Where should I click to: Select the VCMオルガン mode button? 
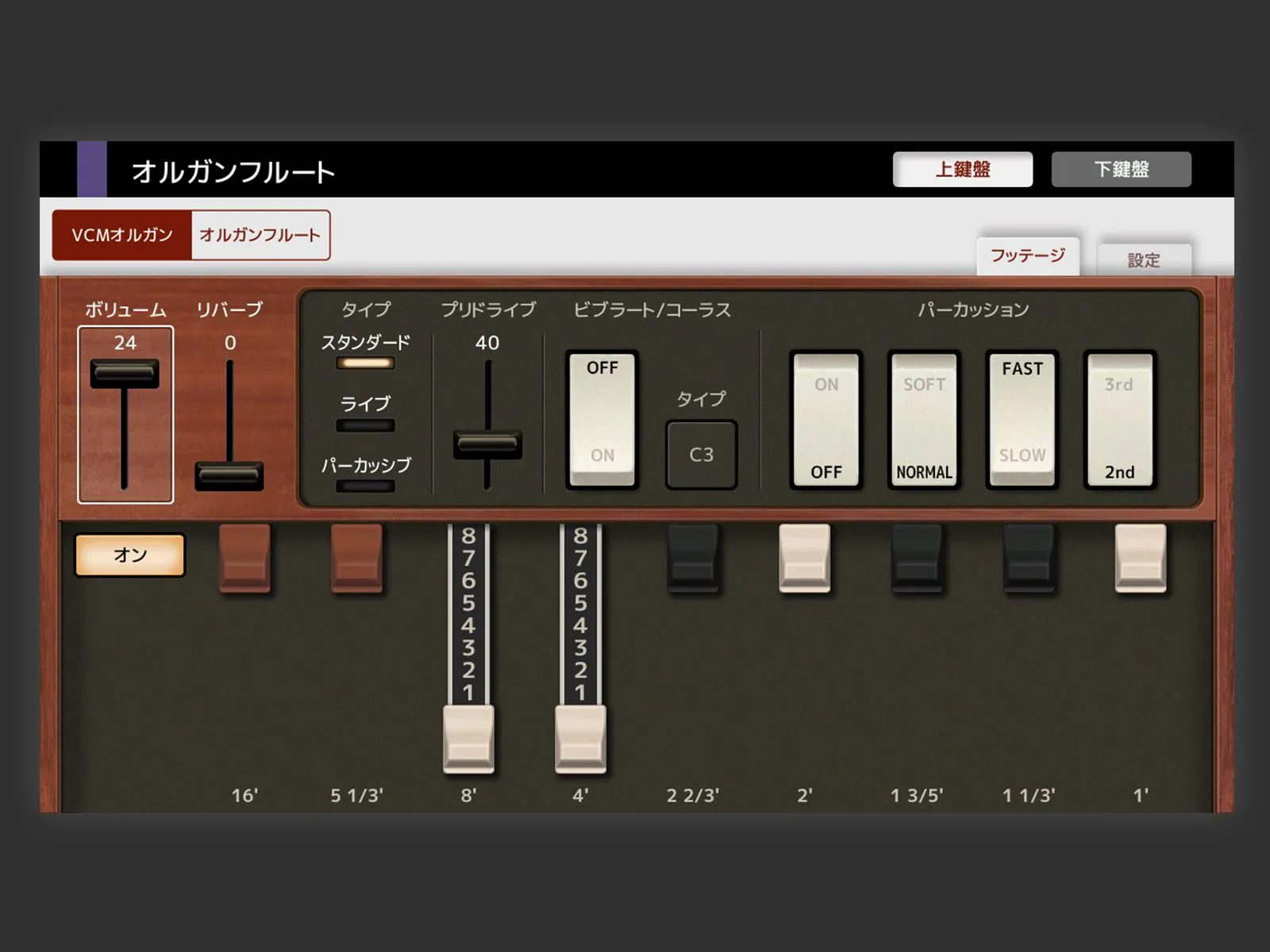click(x=122, y=235)
